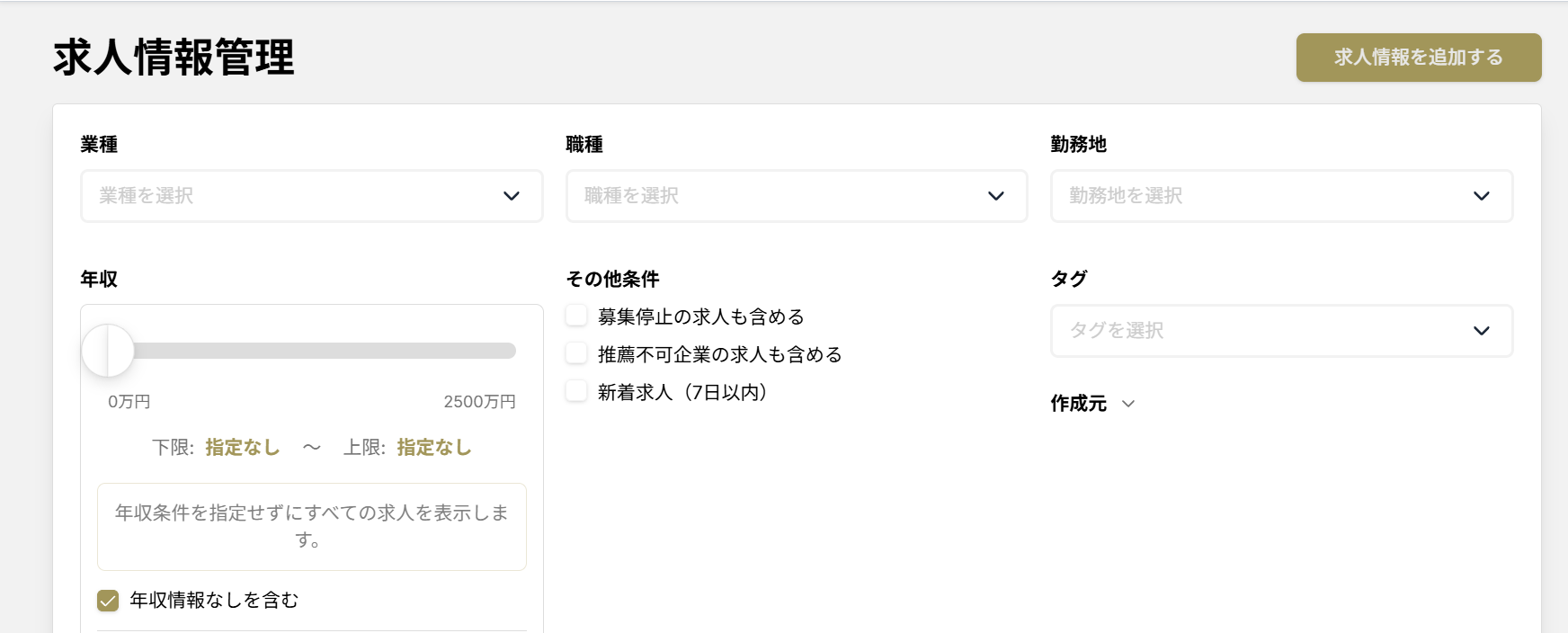This screenshot has width=1568, height=633.
Task: Click the 年収条件 description text box
Action: tap(311, 527)
